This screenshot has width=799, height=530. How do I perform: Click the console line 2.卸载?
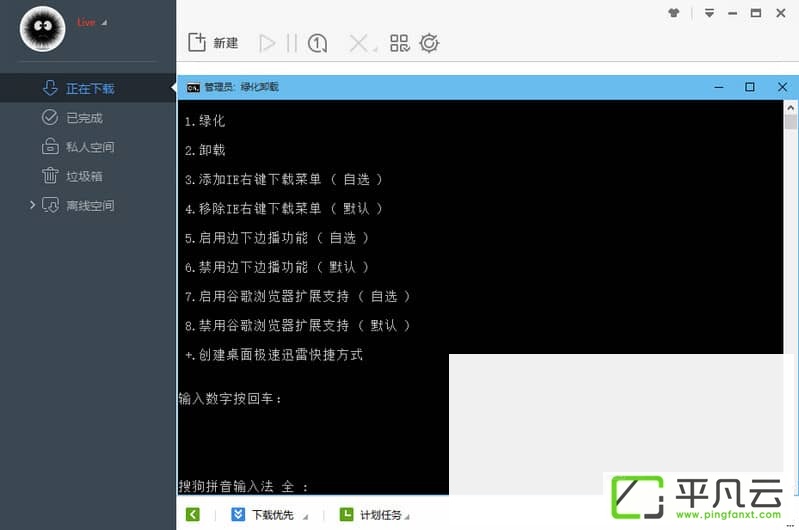pos(205,150)
